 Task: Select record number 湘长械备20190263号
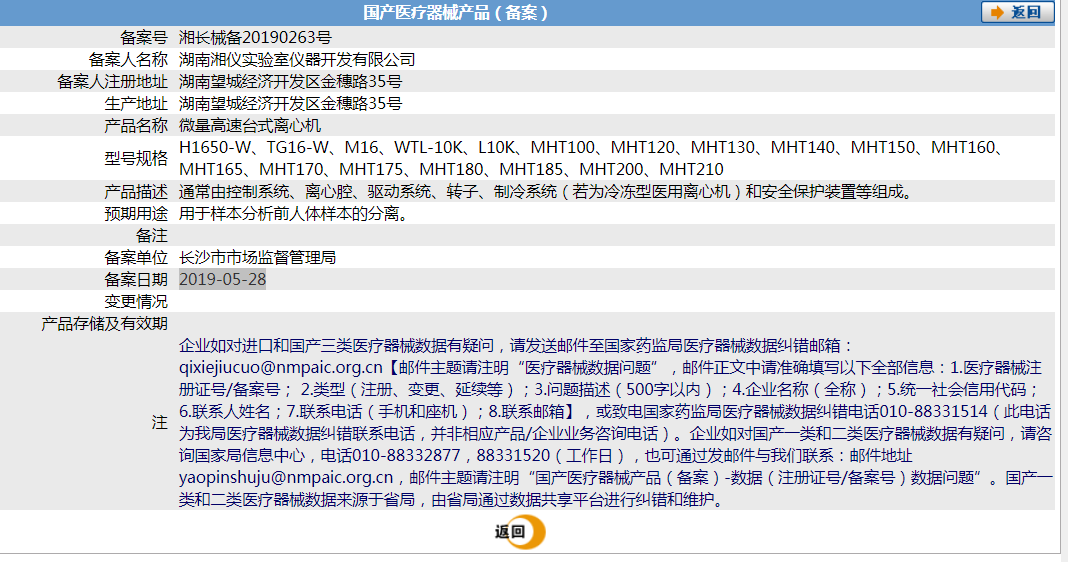click(255, 37)
